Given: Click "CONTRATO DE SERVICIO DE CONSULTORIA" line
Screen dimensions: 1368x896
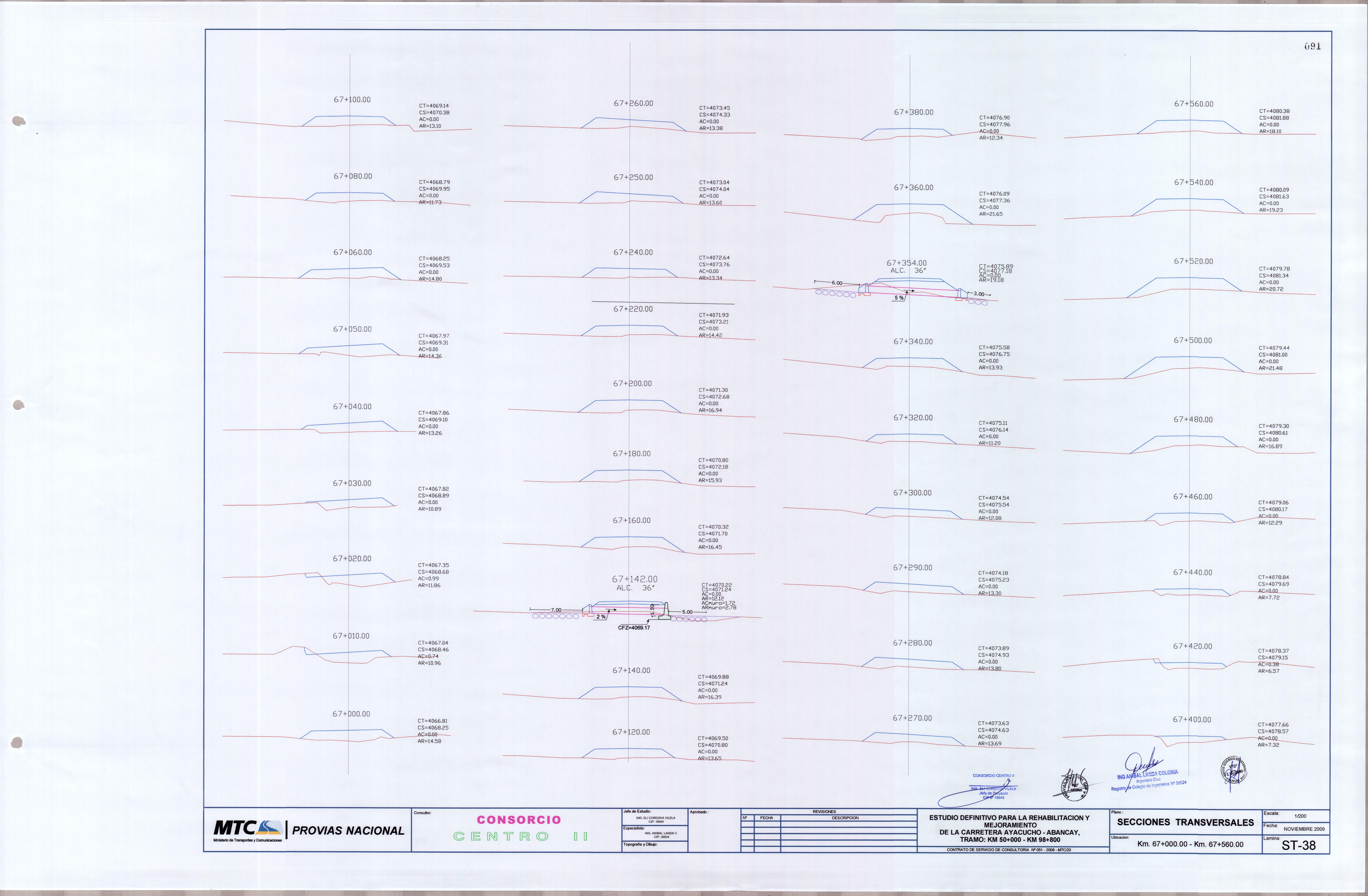Looking at the screenshot, I should pyautogui.click(x=1009, y=849).
